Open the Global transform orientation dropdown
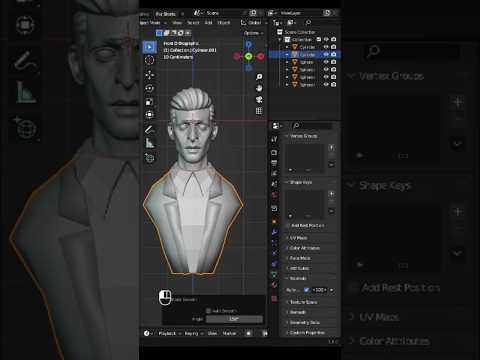480x360 pixels. pos(254,23)
